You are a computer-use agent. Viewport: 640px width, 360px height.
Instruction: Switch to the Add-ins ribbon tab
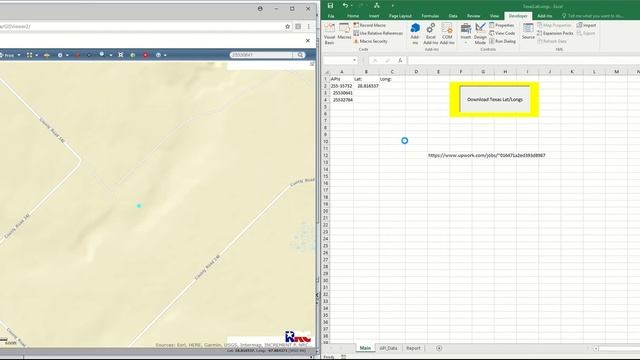pyautogui.click(x=544, y=16)
